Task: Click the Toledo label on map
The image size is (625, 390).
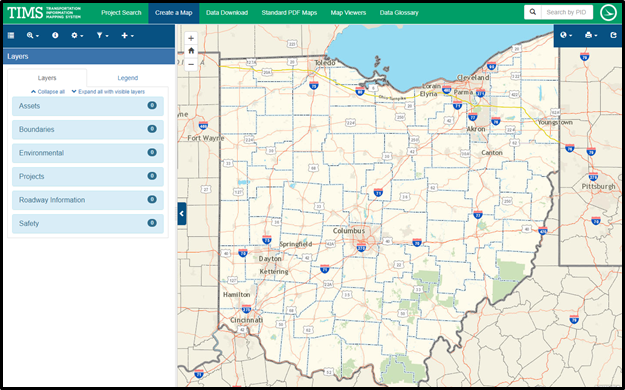Action: point(325,63)
